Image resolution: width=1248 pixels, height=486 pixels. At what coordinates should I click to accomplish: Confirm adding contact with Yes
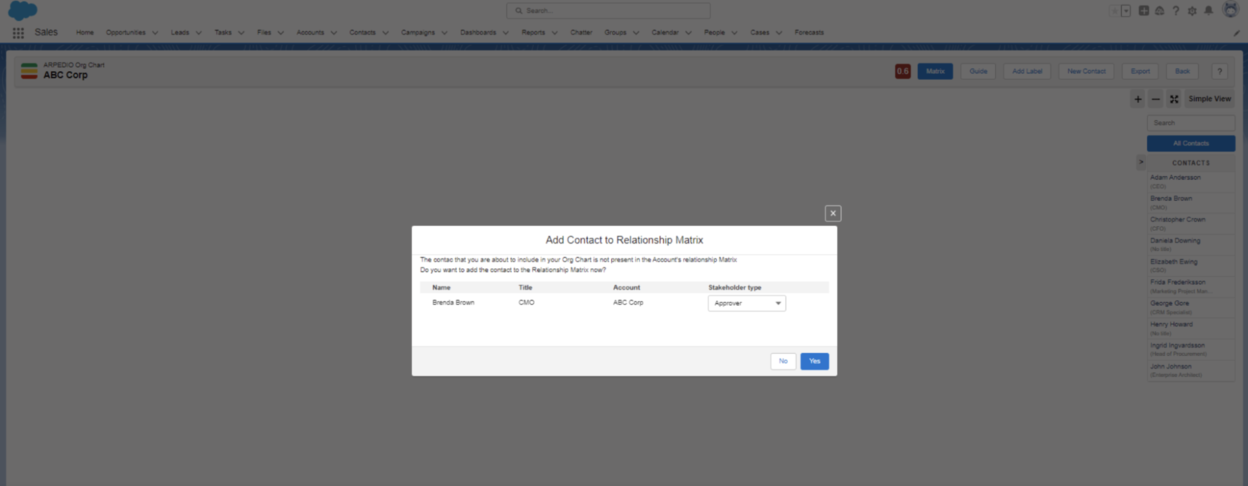(814, 361)
